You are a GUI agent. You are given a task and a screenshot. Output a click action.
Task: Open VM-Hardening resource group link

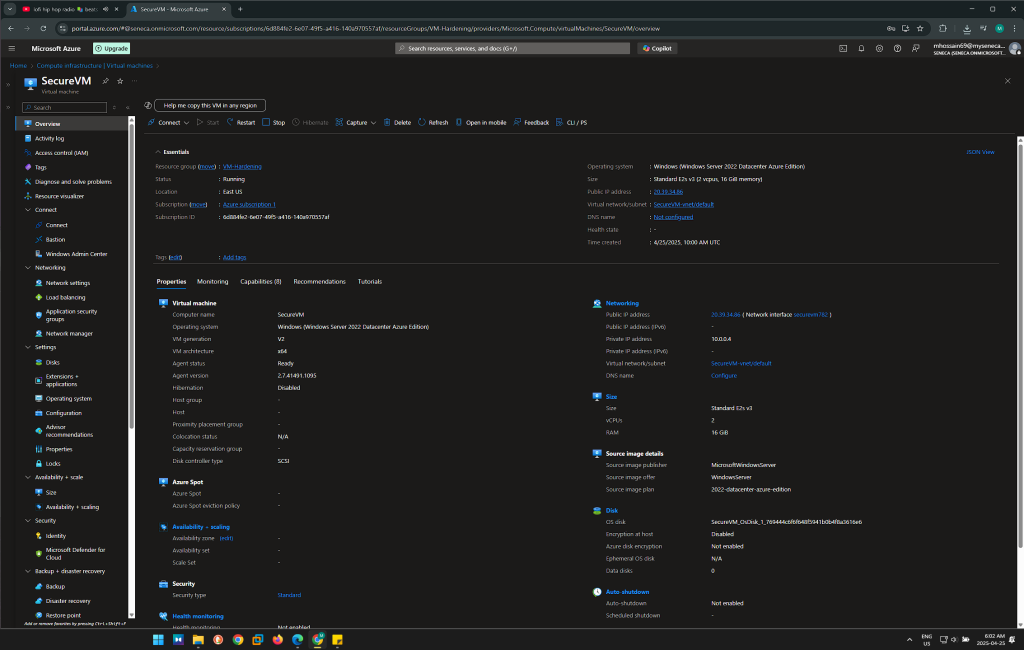tap(242, 167)
